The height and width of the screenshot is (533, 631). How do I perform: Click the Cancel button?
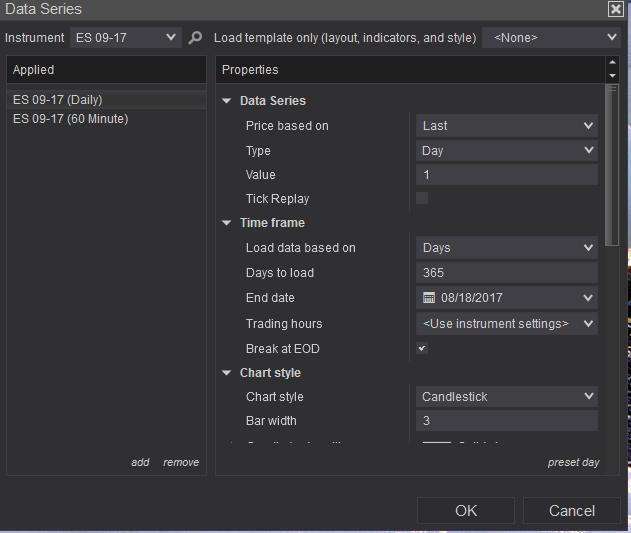pyautogui.click(x=572, y=510)
